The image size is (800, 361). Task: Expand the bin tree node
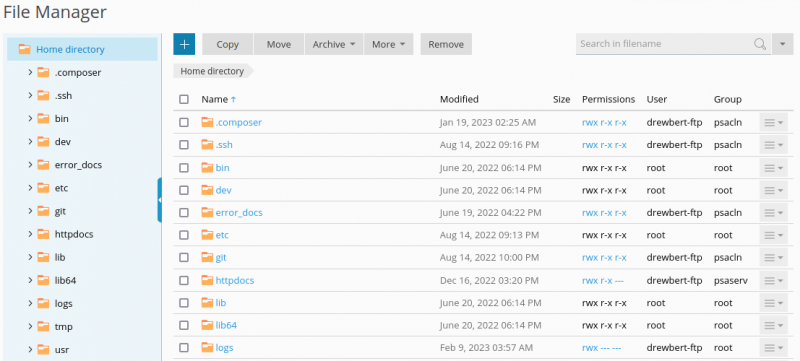click(x=31, y=118)
